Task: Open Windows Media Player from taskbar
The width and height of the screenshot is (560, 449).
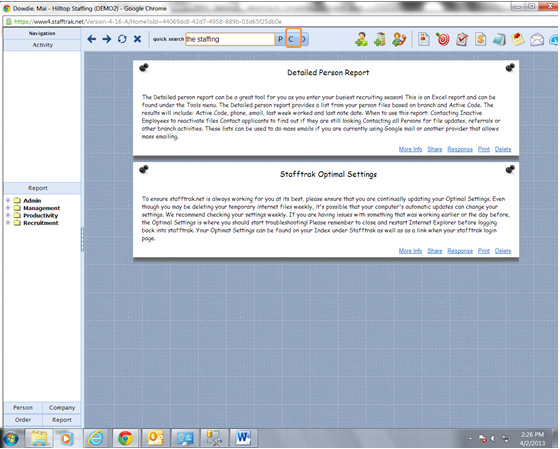Action: coord(66,438)
